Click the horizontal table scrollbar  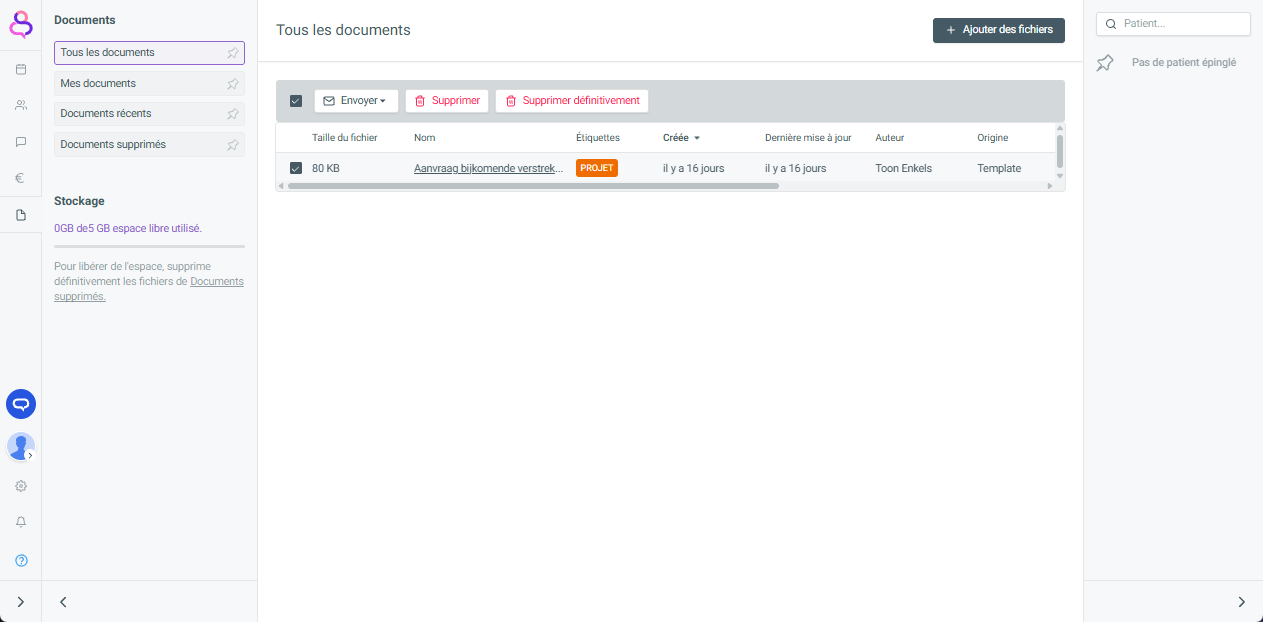[x=532, y=186]
